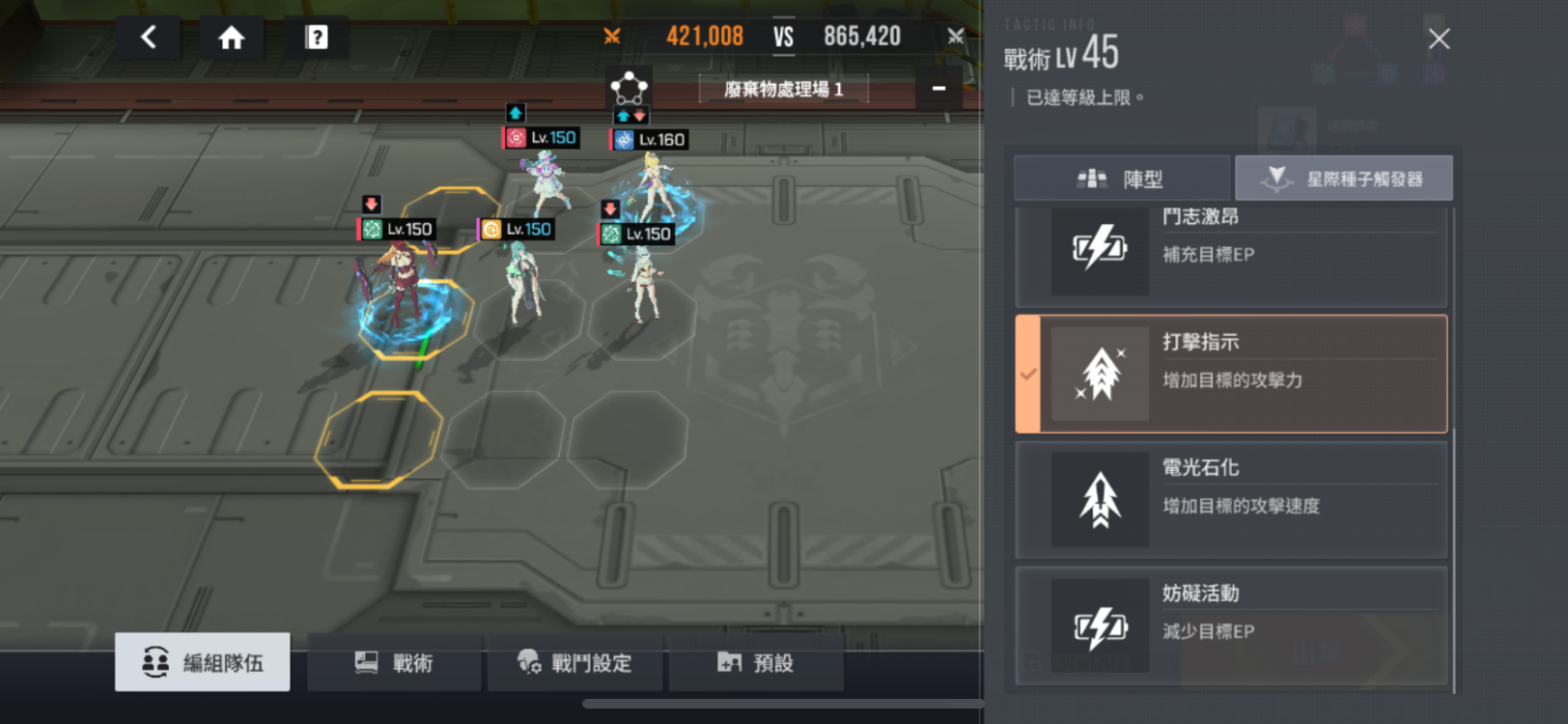
Task: Switch to the 陣型 tab
Action: 1122,179
